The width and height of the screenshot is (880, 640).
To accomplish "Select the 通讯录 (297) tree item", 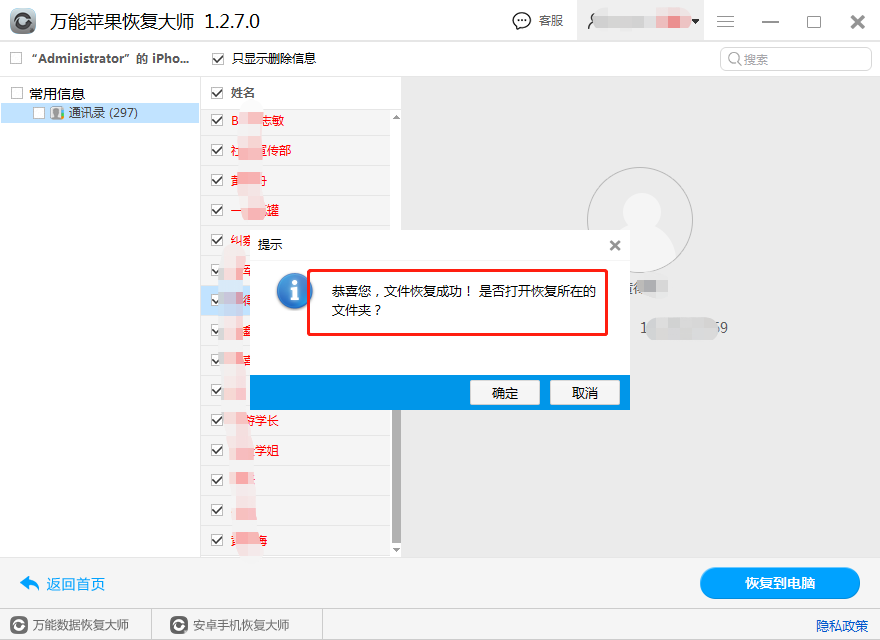I will (100, 113).
